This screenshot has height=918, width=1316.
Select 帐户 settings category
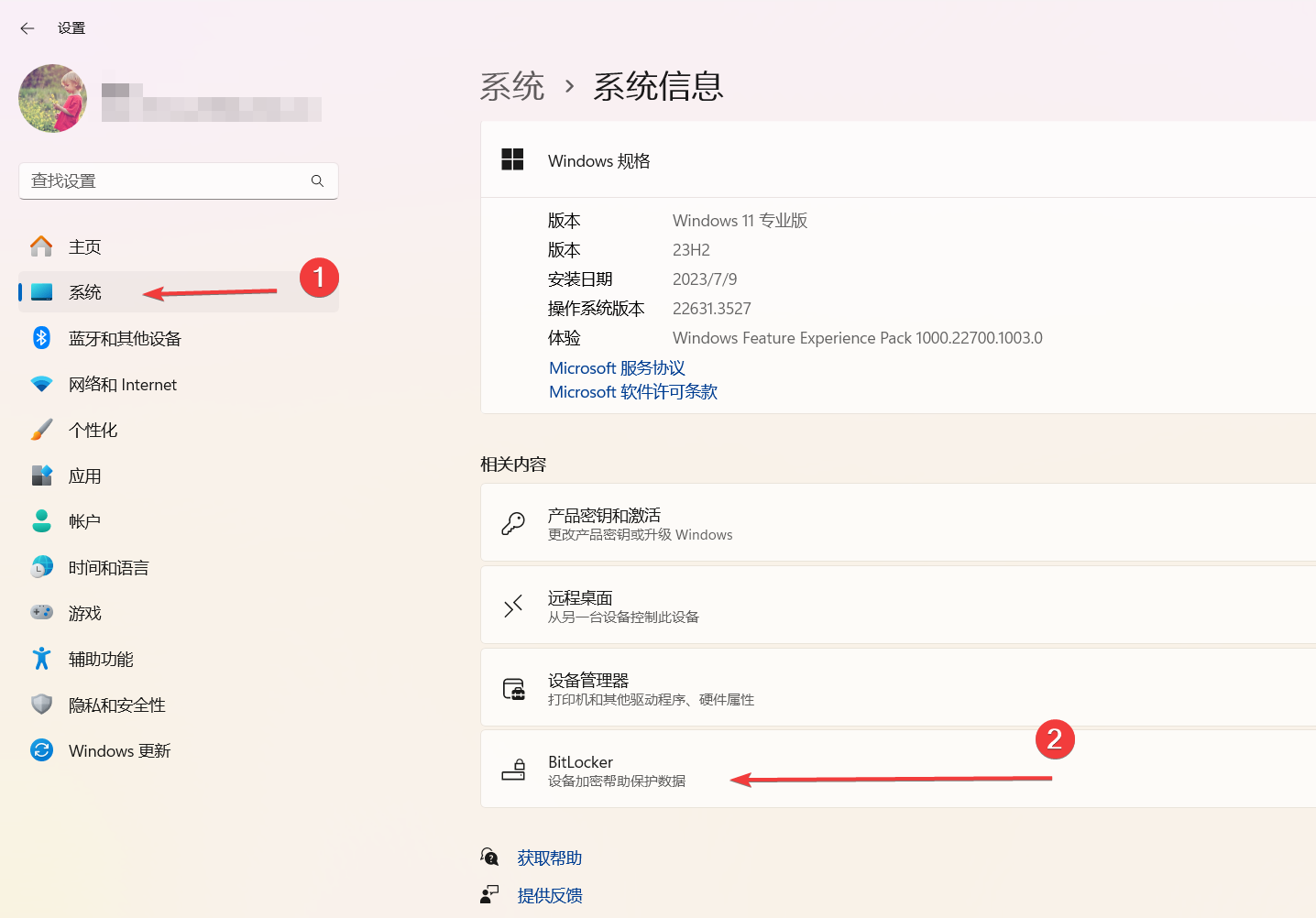(179, 521)
